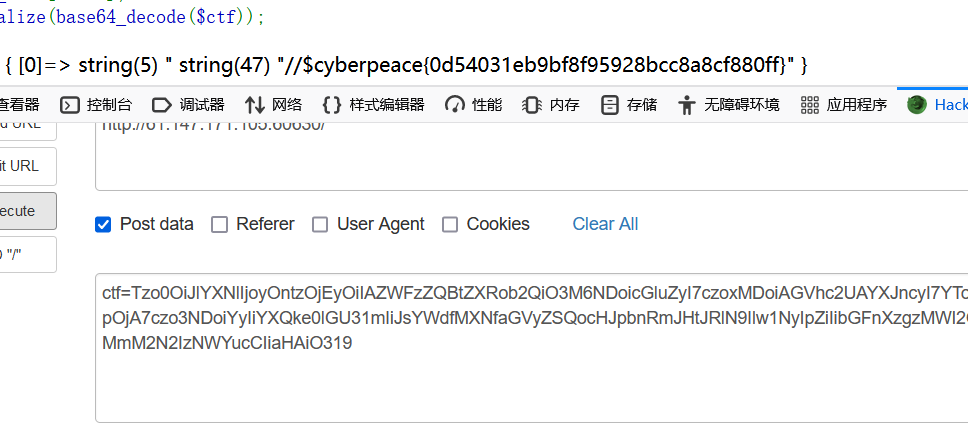This screenshot has height=428, width=968.
Task: Click the 存储 storage icon
Action: [x=609, y=105]
